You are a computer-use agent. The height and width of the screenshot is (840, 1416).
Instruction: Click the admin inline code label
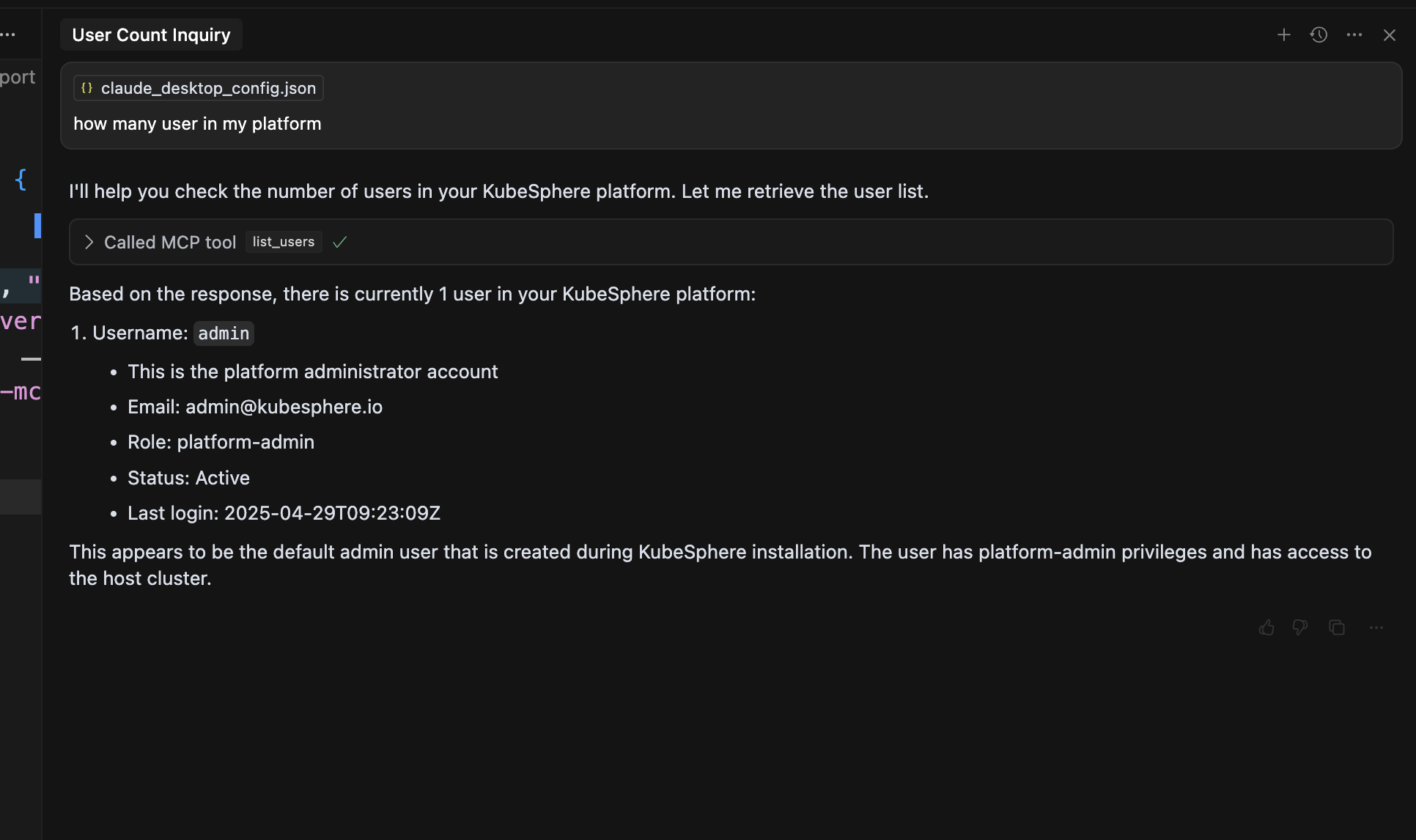coord(224,334)
